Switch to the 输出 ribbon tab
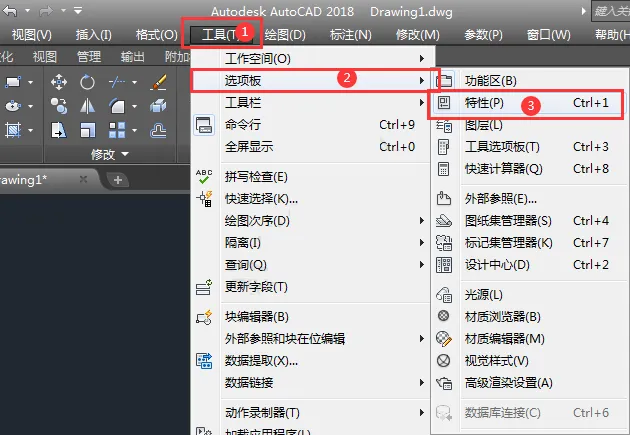Screen dimensions: 630x435 pyautogui.click(x=133, y=57)
